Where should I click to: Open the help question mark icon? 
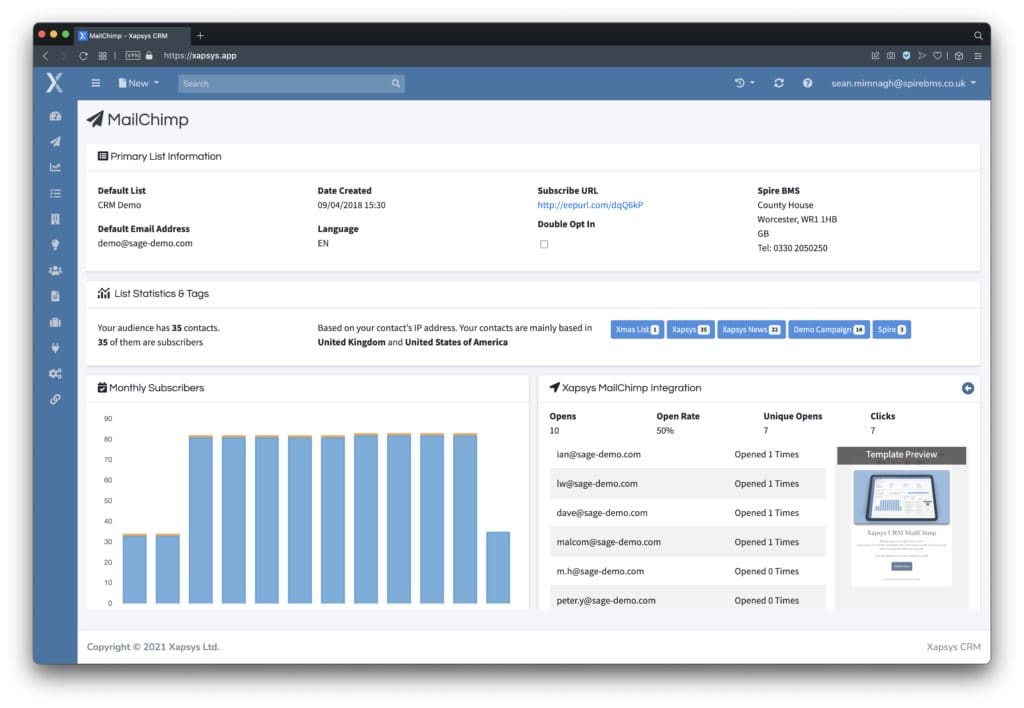pyautogui.click(x=807, y=83)
